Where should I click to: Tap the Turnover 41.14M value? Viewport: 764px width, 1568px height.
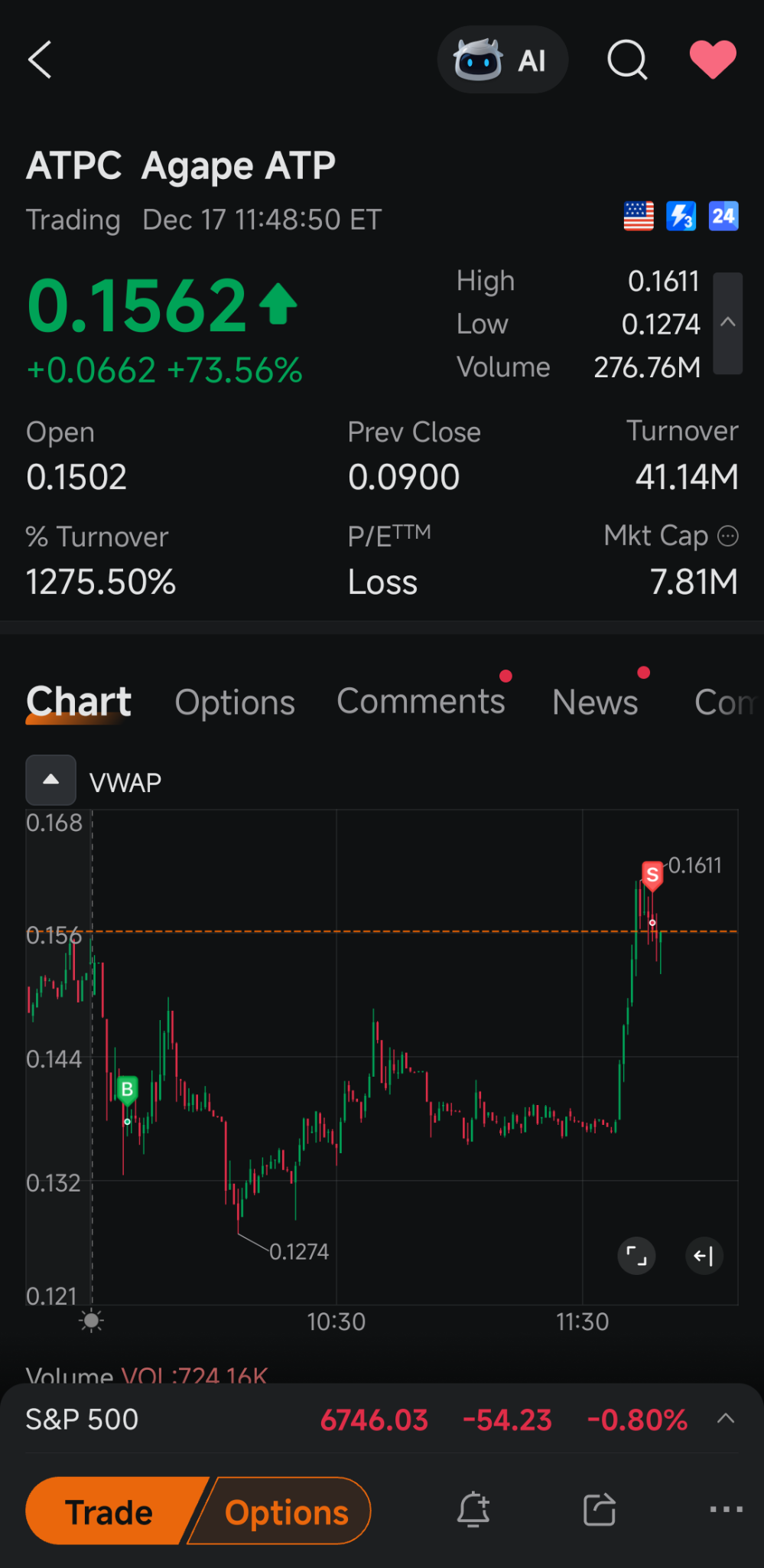click(687, 478)
